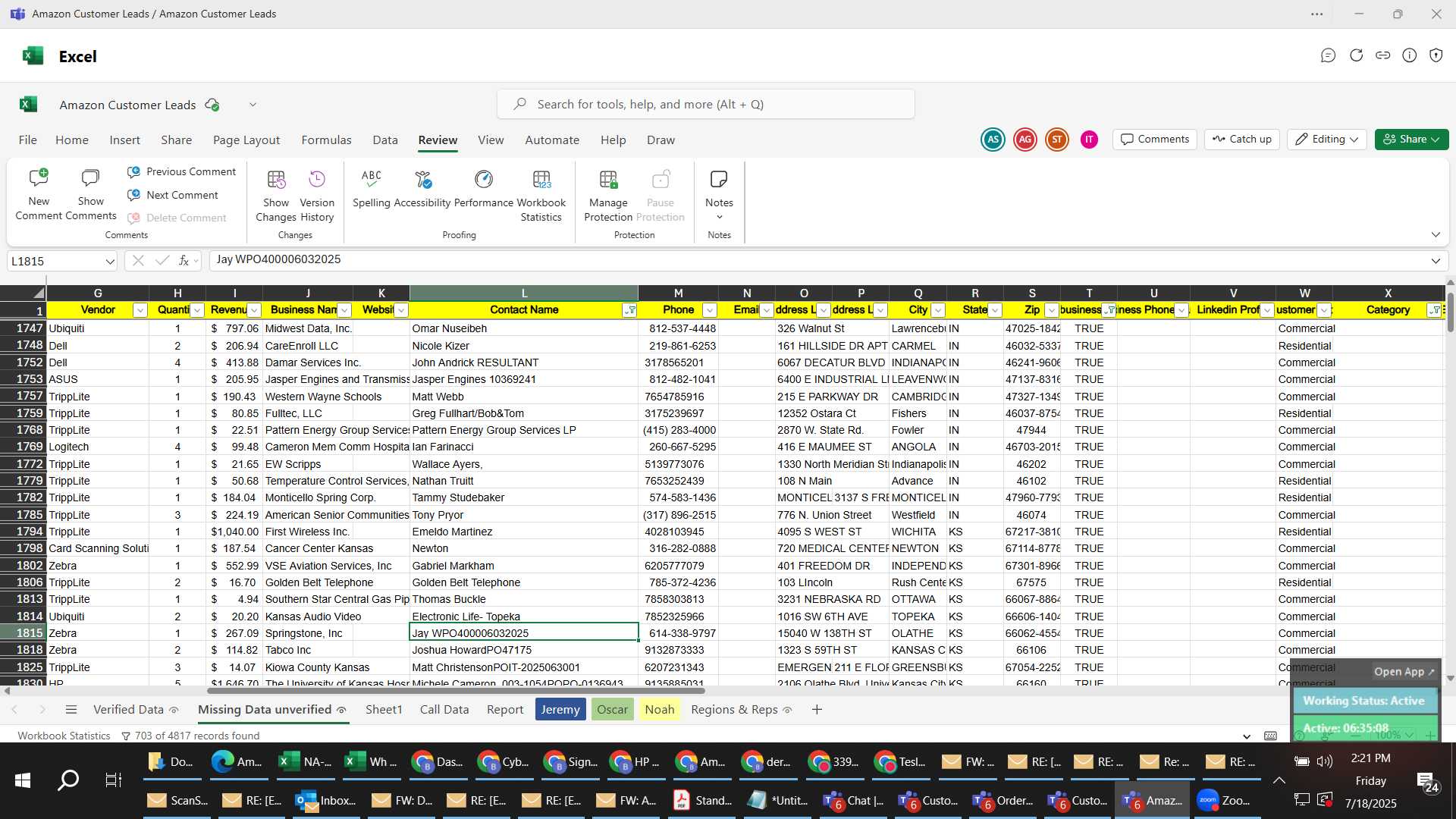This screenshot has width=1456, height=819.
Task: Click the cloud saved status icon
Action: tap(212, 105)
